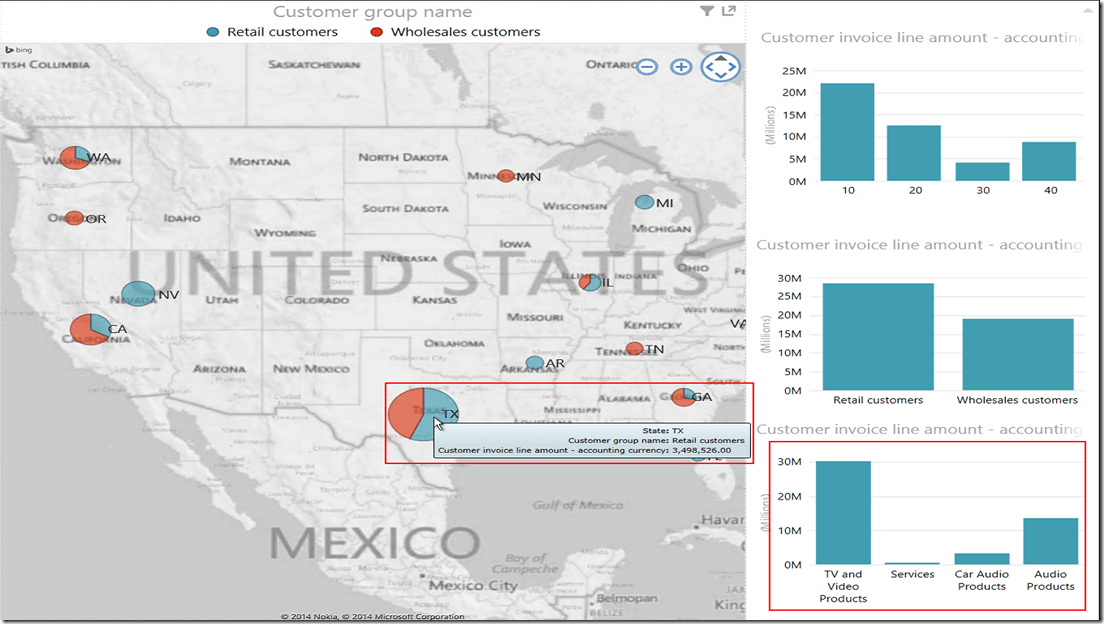Viewport: 1104px width, 624px height.
Task: Select the Retail customers blue legend swatch
Action: click(x=212, y=32)
